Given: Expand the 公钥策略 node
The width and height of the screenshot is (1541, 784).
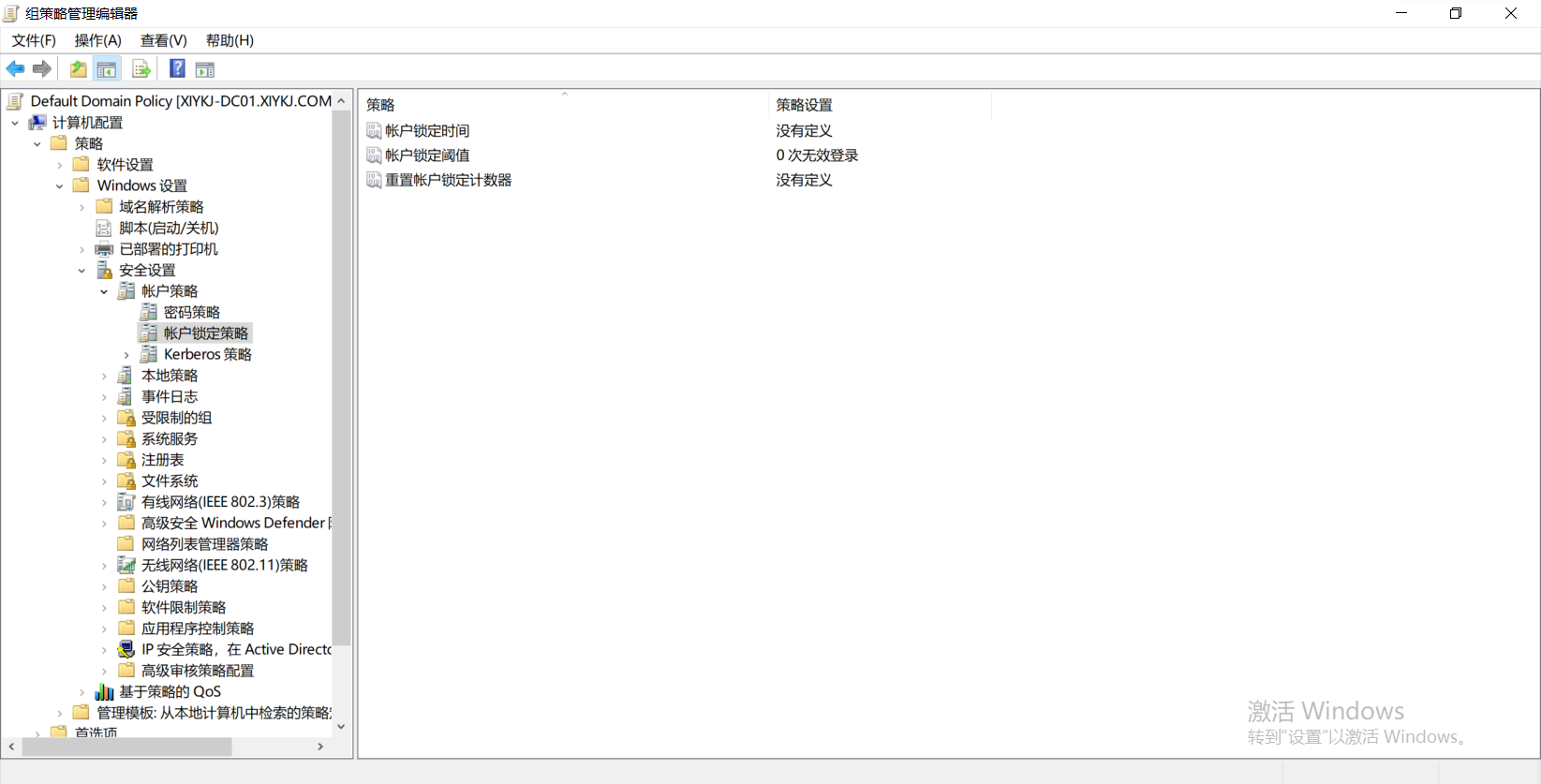Looking at the screenshot, I should [104, 586].
